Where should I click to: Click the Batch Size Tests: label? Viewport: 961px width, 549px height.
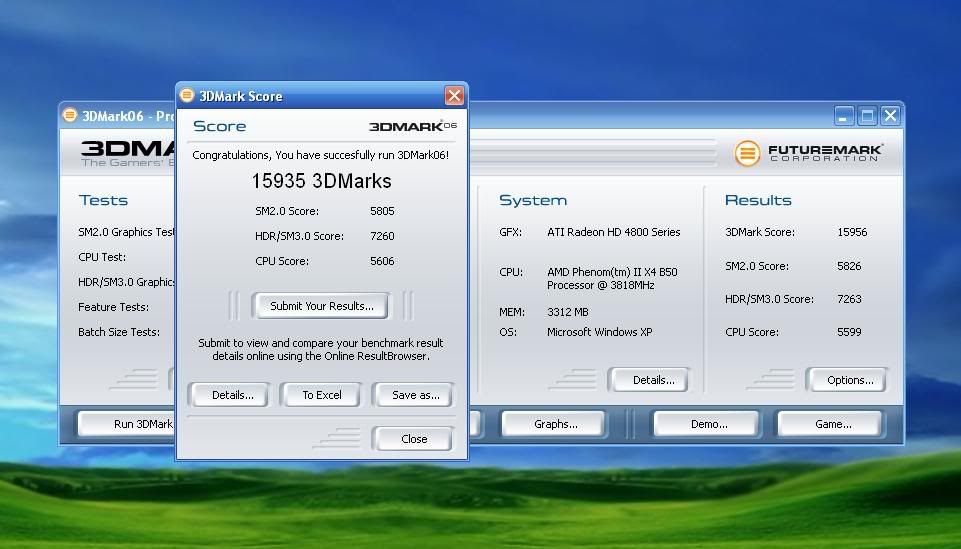coord(119,332)
